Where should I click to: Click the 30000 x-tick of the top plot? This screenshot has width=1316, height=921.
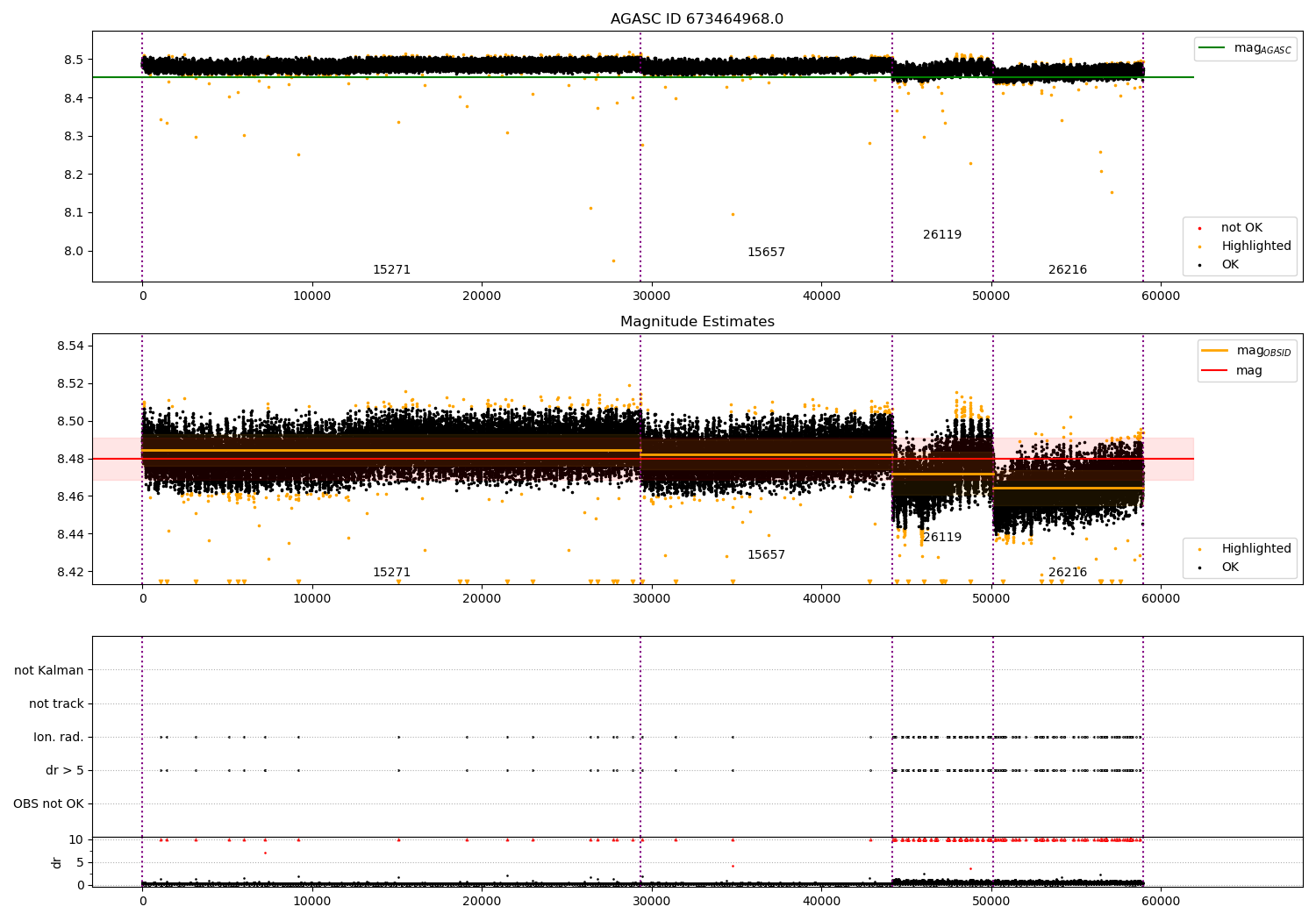click(652, 296)
